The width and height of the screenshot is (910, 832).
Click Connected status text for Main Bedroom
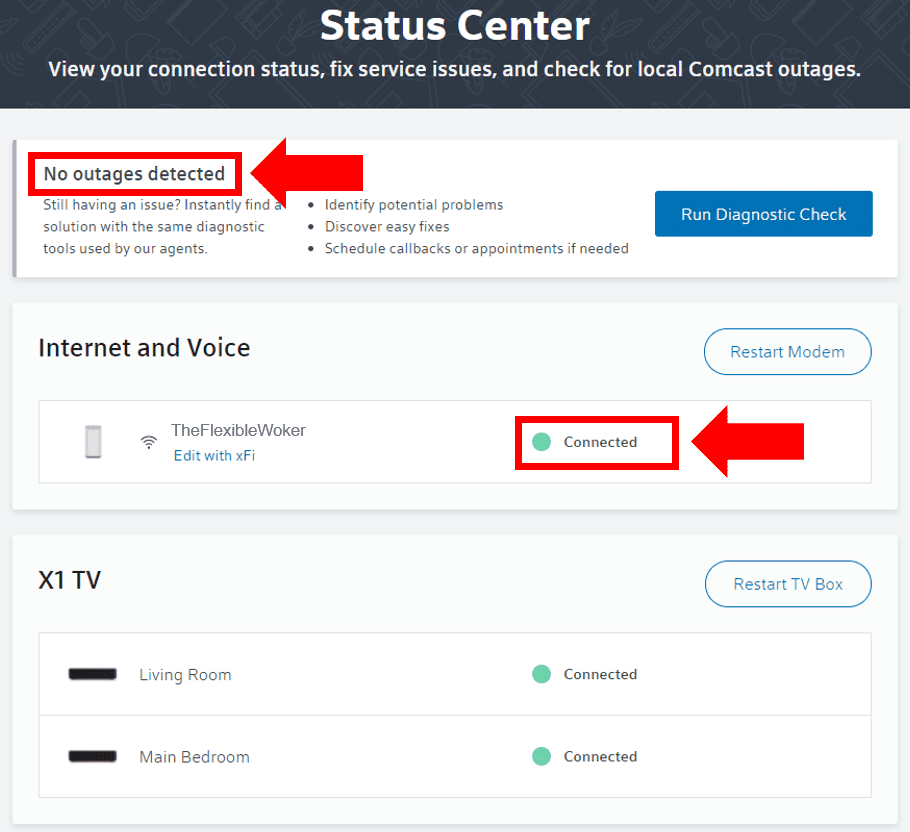click(x=600, y=757)
